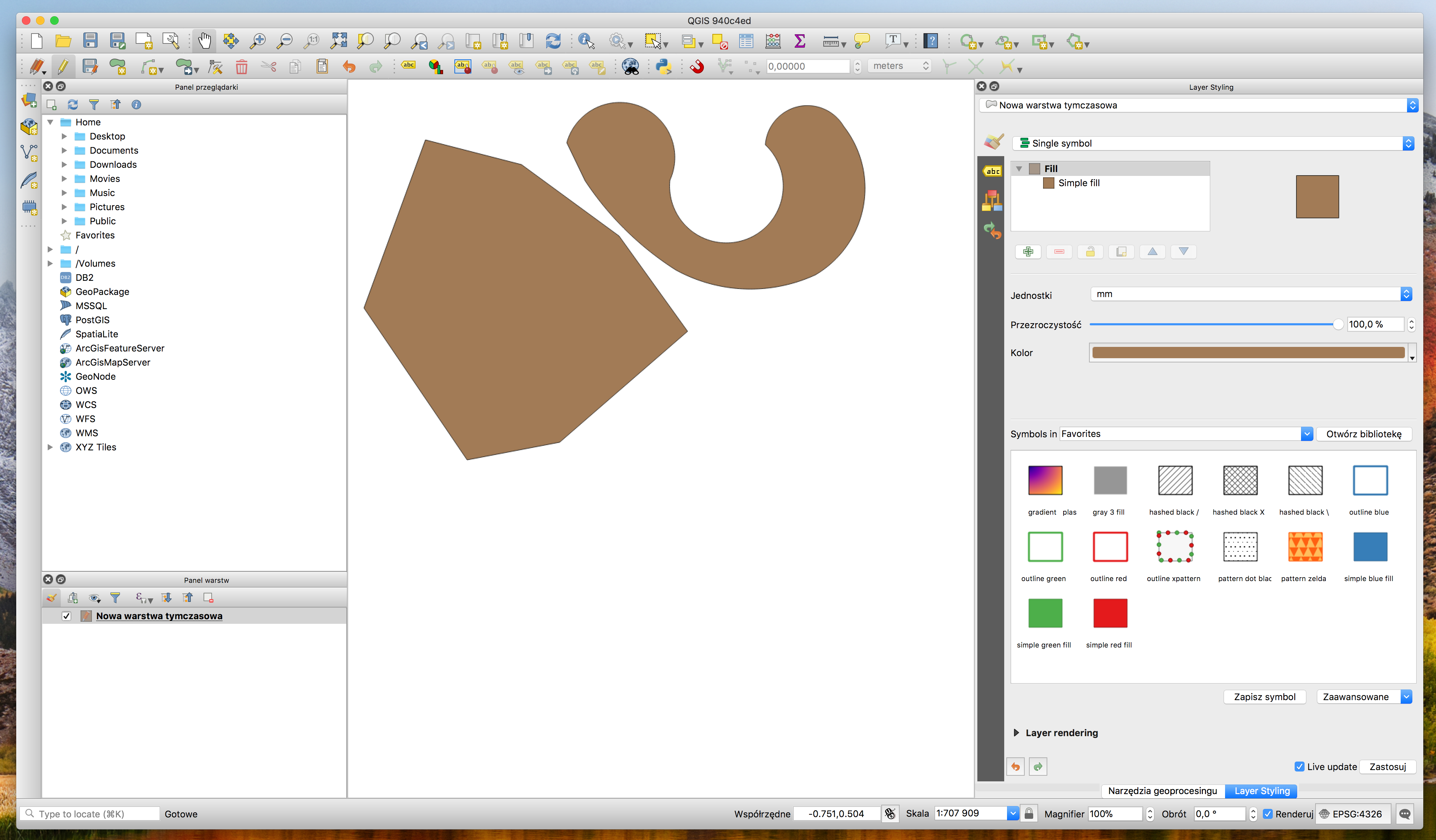Click the Save Project icon

(90, 41)
